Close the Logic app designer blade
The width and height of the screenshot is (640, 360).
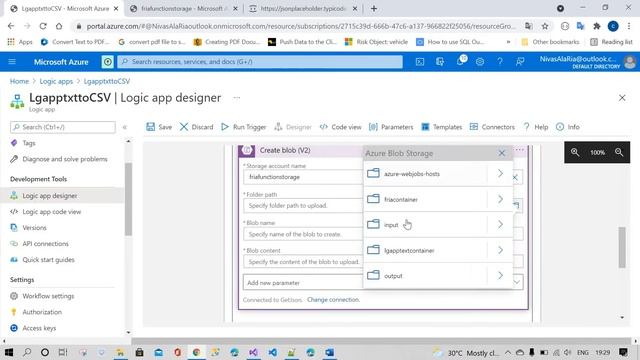(622, 98)
